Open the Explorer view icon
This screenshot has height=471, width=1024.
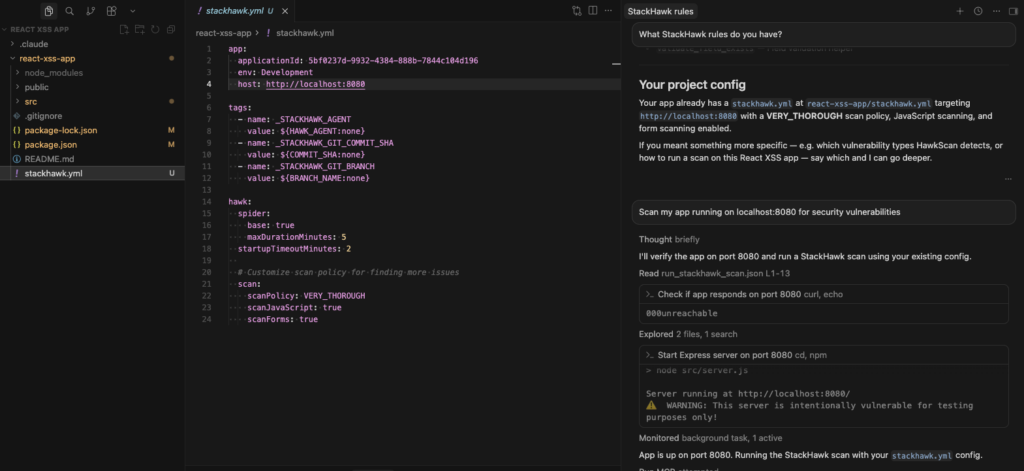pyautogui.click(x=48, y=11)
